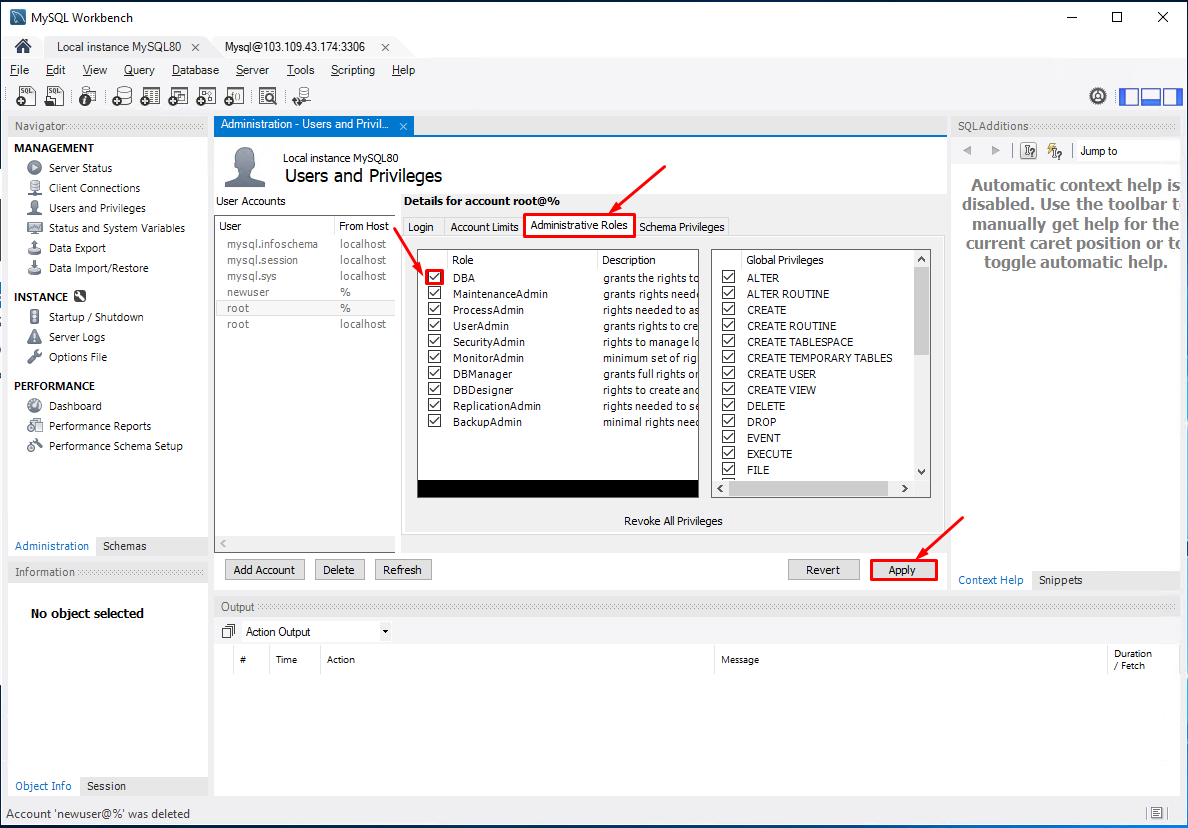This screenshot has height=828, width=1188.
Task: Toggle the bottom output panel icon
Action: tap(1151, 96)
